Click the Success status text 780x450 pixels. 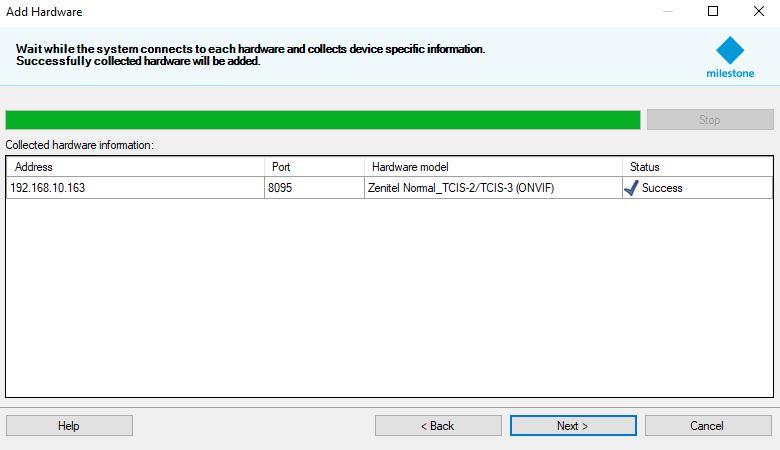(662, 188)
